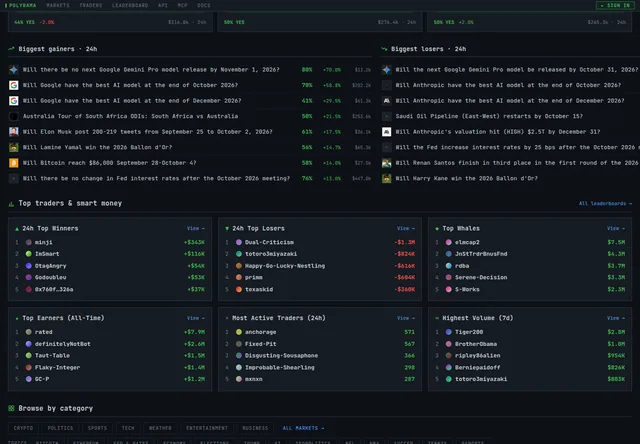Click Google icon beside 'best AI model end of October' gainer
The height and width of the screenshot is (444, 640).
13,85
